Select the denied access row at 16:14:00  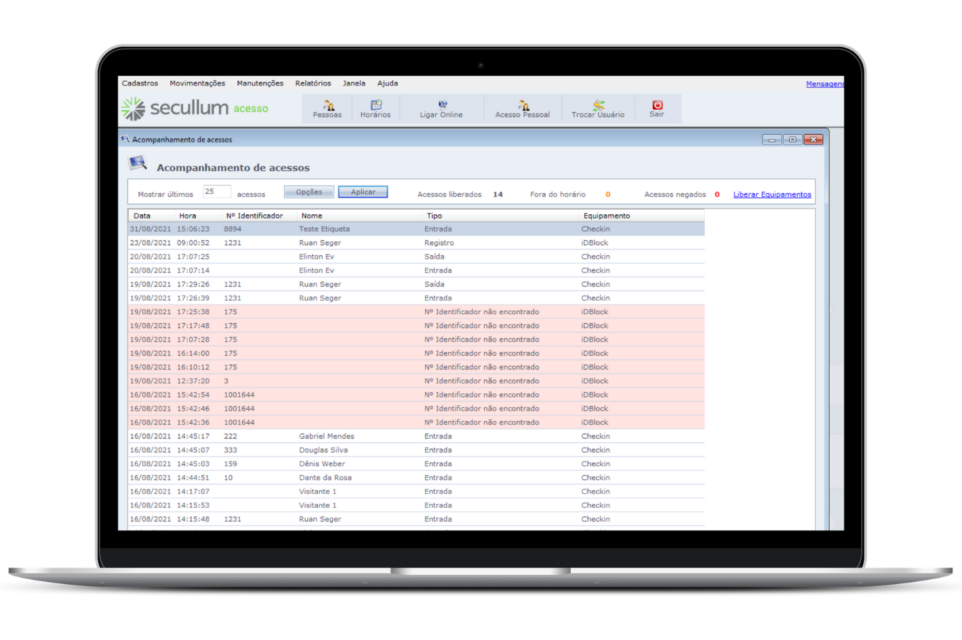coord(417,353)
